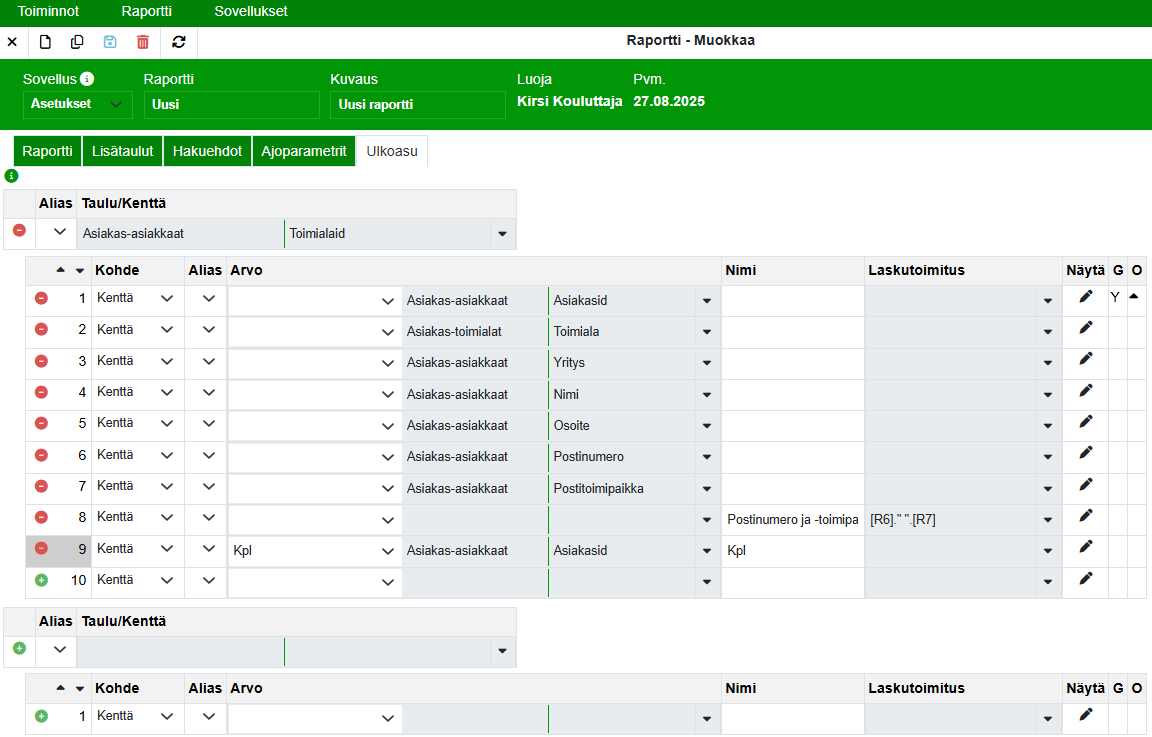
Task: Toggle the G cell on row 2
Action: click(1117, 329)
